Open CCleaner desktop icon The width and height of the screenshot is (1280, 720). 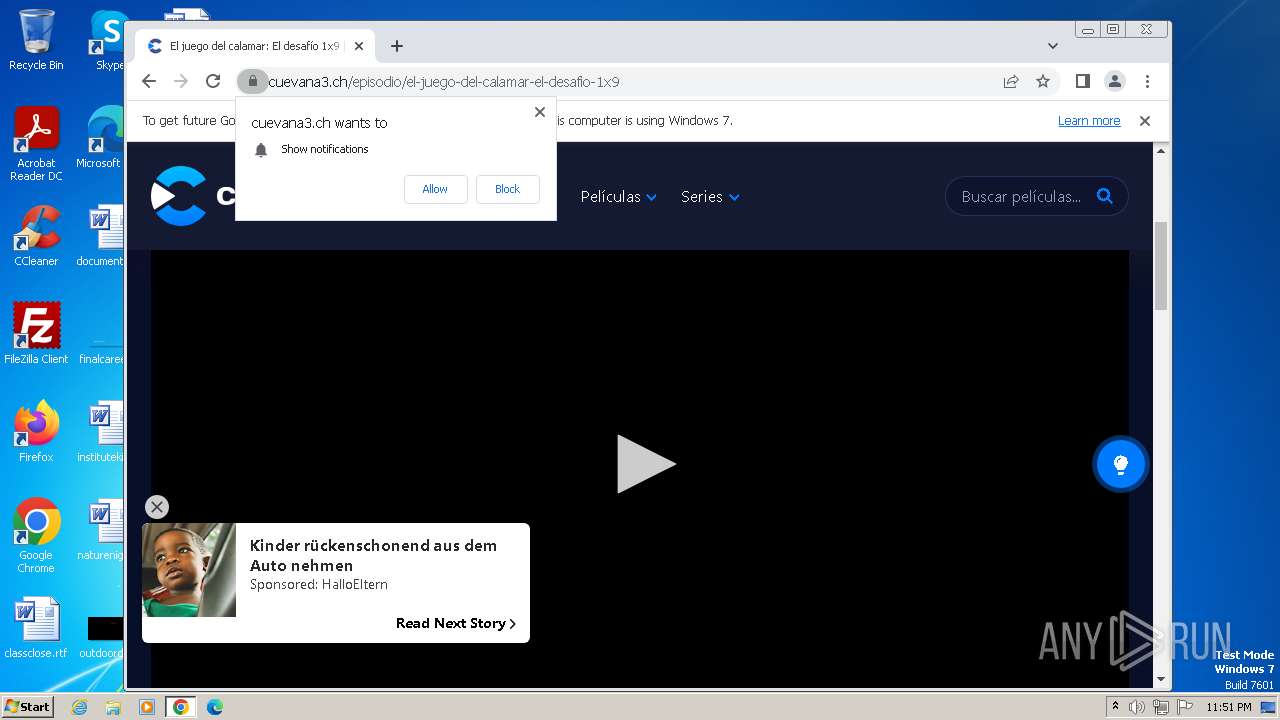(x=36, y=236)
